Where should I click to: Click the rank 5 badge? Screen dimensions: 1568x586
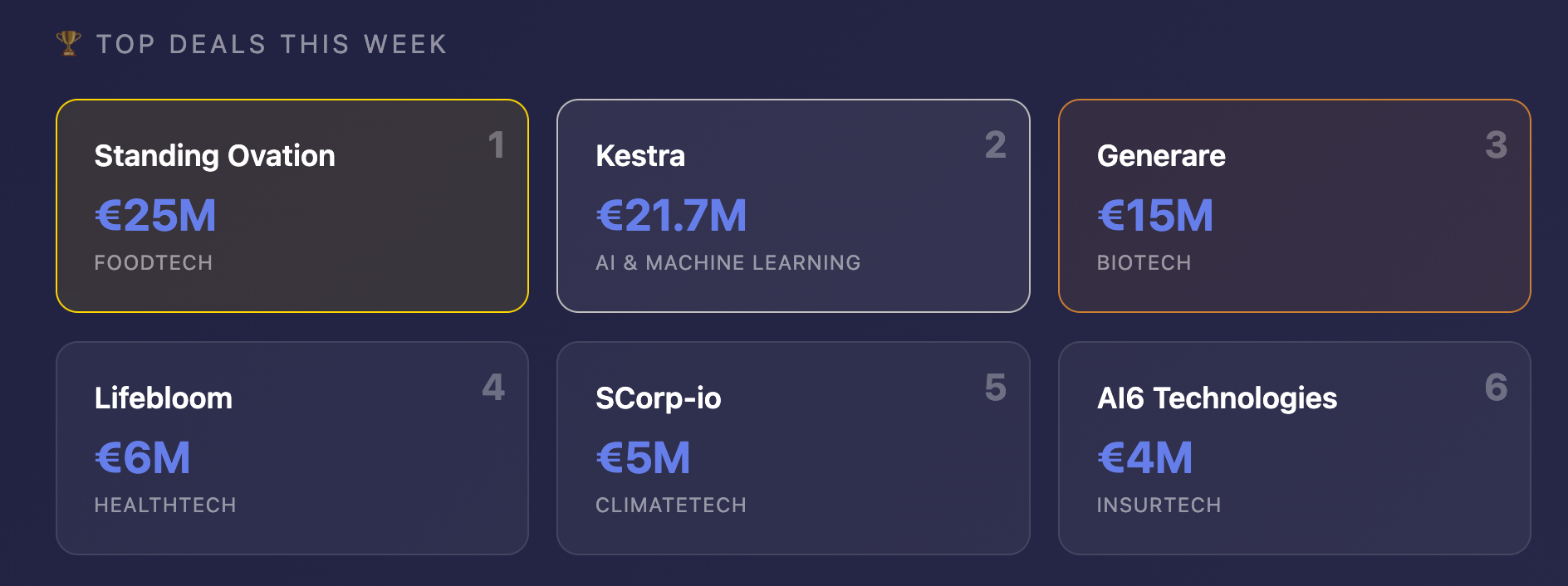(995, 388)
